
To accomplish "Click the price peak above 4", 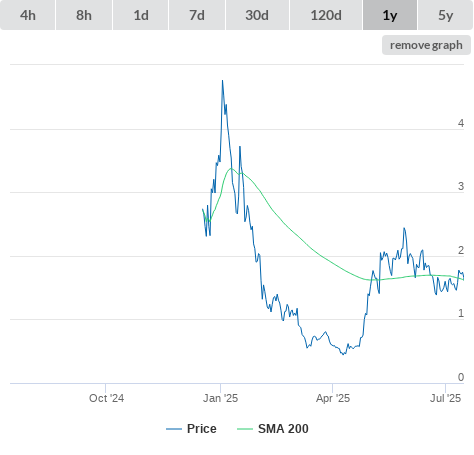I will click(x=222, y=81).
